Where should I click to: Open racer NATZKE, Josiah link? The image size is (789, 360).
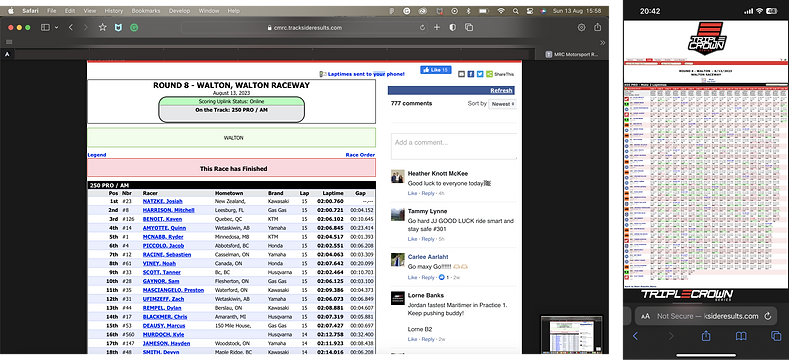[163, 201]
